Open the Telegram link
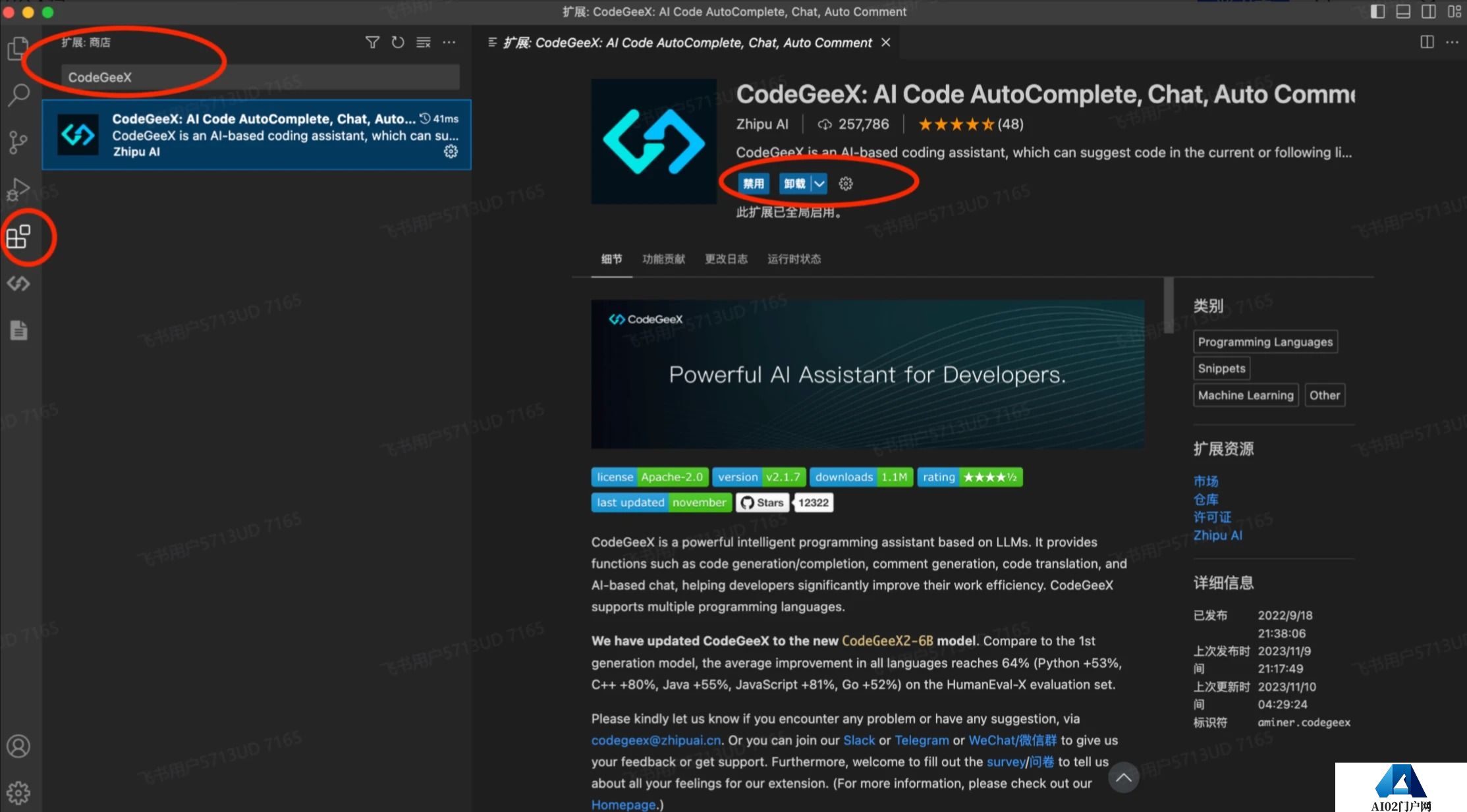 tap(922, 740)
